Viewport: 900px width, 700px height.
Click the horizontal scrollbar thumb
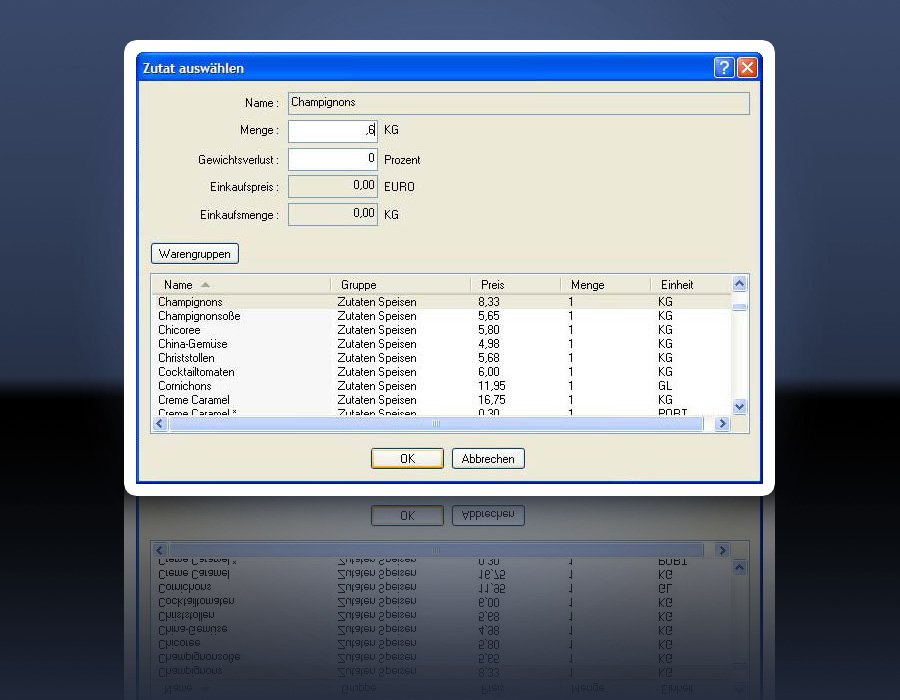point(436,423)
